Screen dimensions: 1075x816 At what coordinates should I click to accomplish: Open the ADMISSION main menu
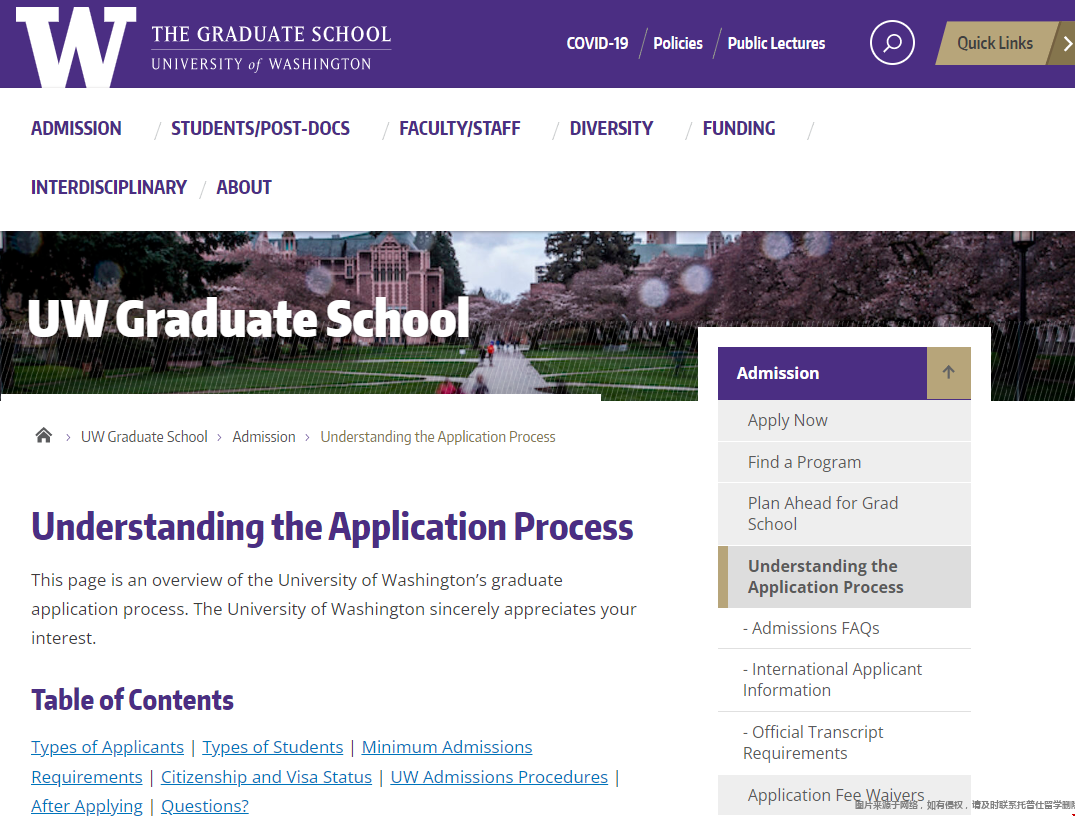[76, 128]
